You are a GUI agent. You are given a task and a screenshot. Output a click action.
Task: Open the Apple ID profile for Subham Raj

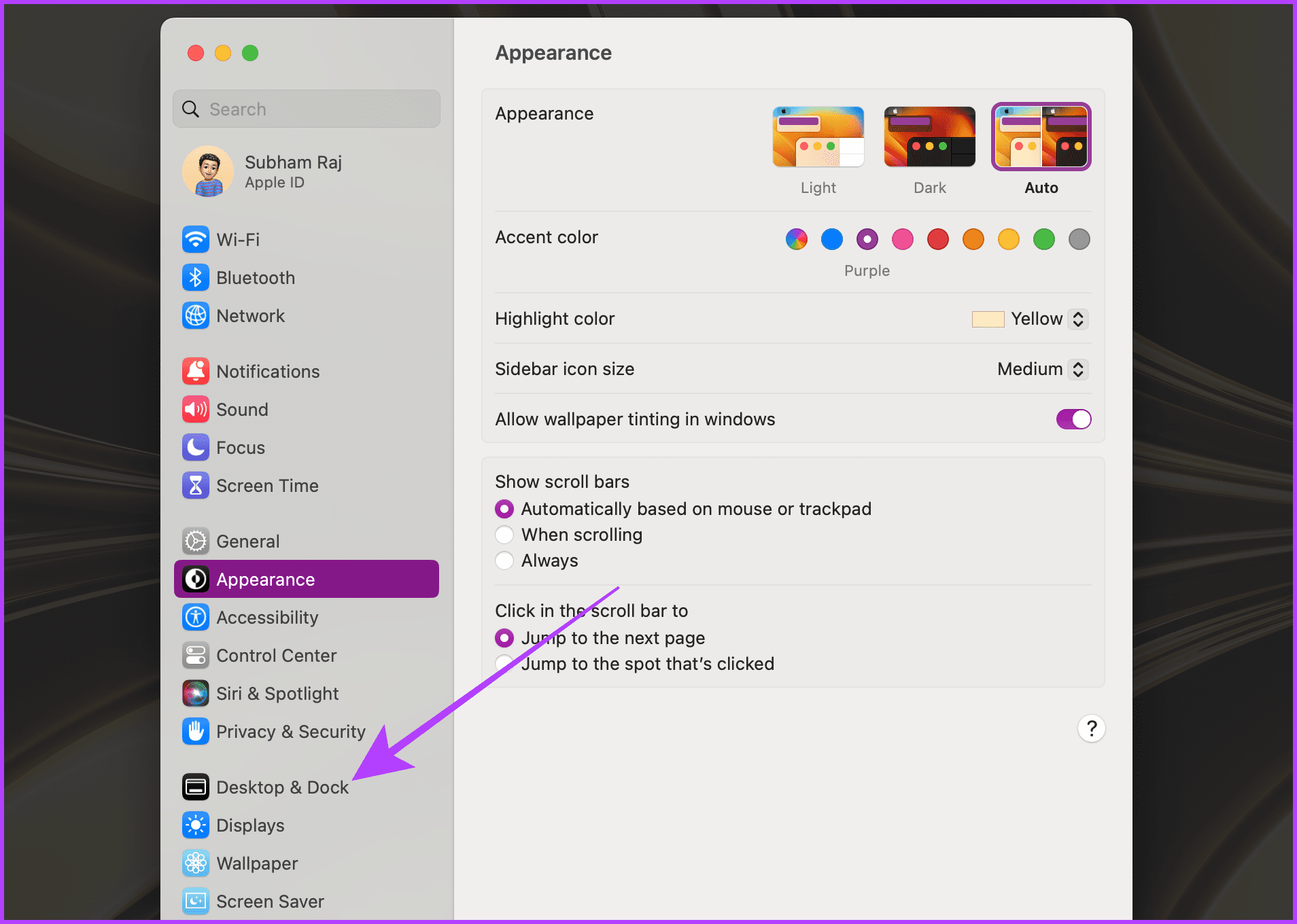pos(292,171)
